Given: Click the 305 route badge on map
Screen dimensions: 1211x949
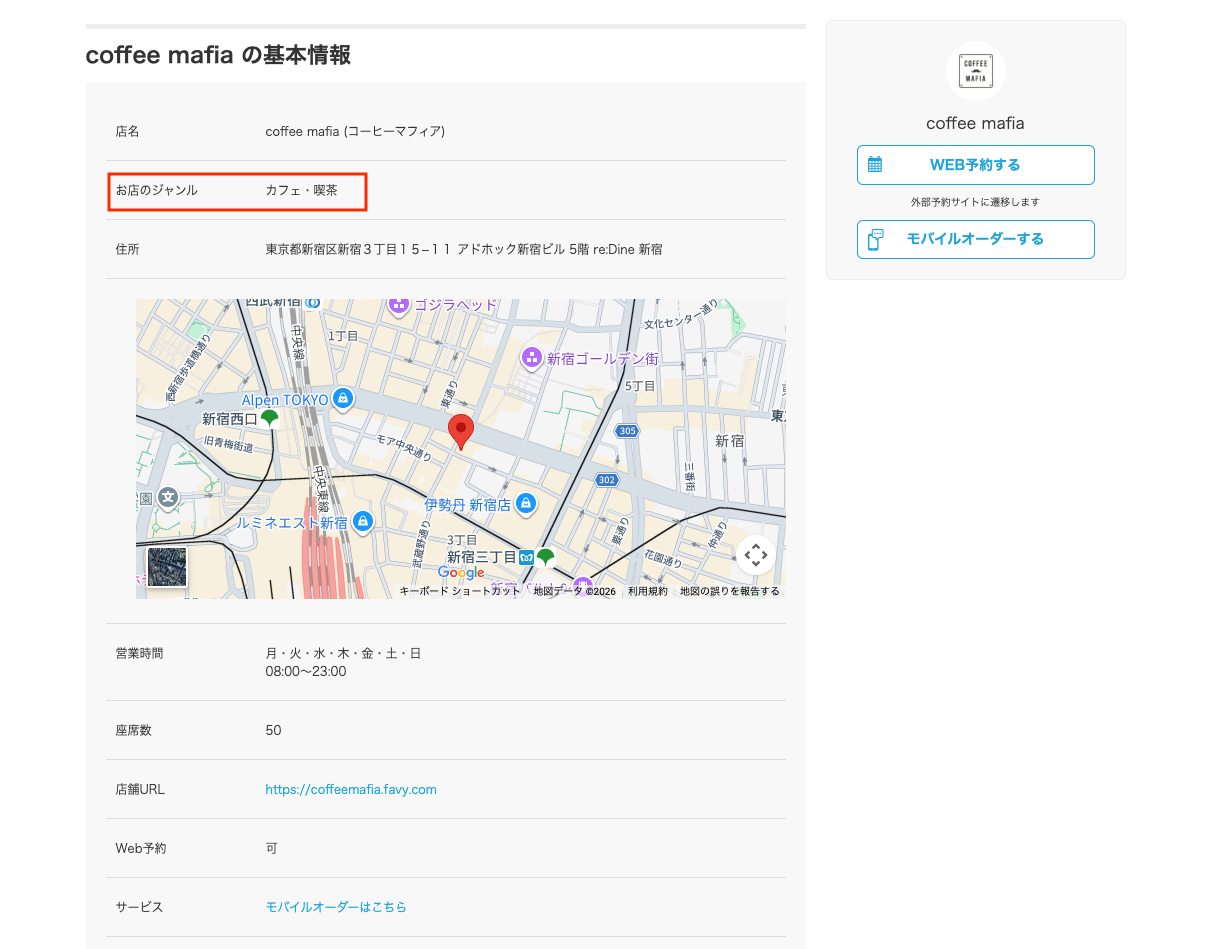Looking at the screenshot, I should coord(627,431).
